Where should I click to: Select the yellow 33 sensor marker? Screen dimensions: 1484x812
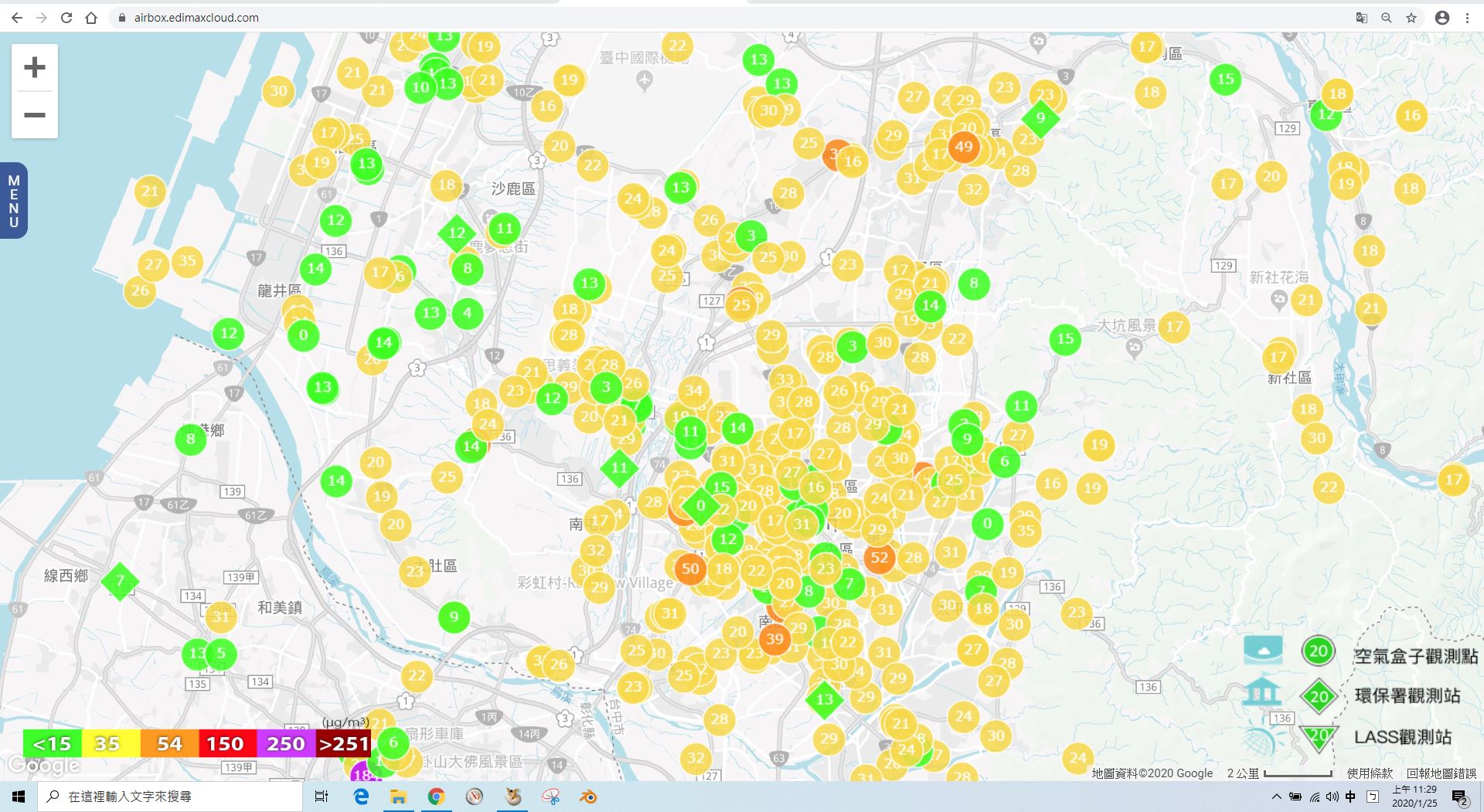[785, 379]
